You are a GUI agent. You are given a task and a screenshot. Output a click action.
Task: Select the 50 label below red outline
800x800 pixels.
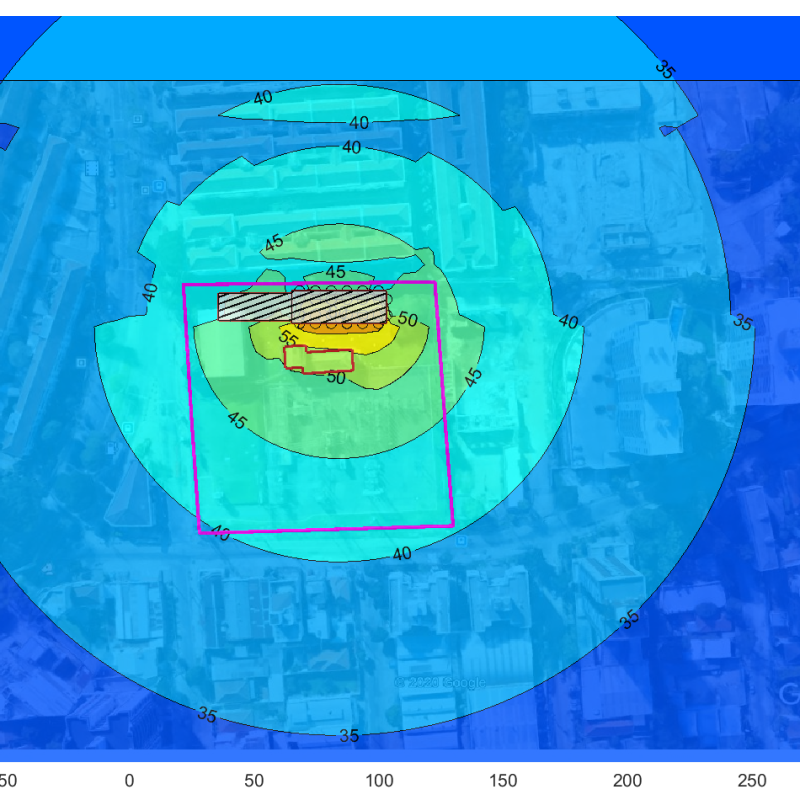click(x=336, y=379)
